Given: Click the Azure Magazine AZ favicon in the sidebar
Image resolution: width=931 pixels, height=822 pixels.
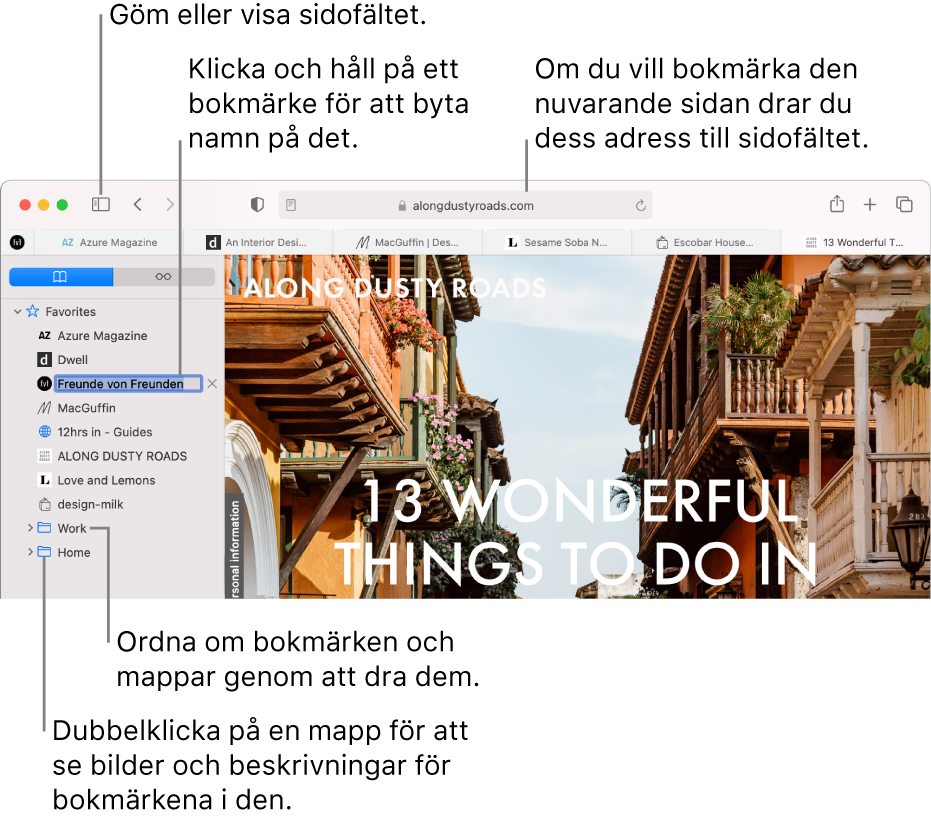Looking at the screenshot, I should 45,336.
